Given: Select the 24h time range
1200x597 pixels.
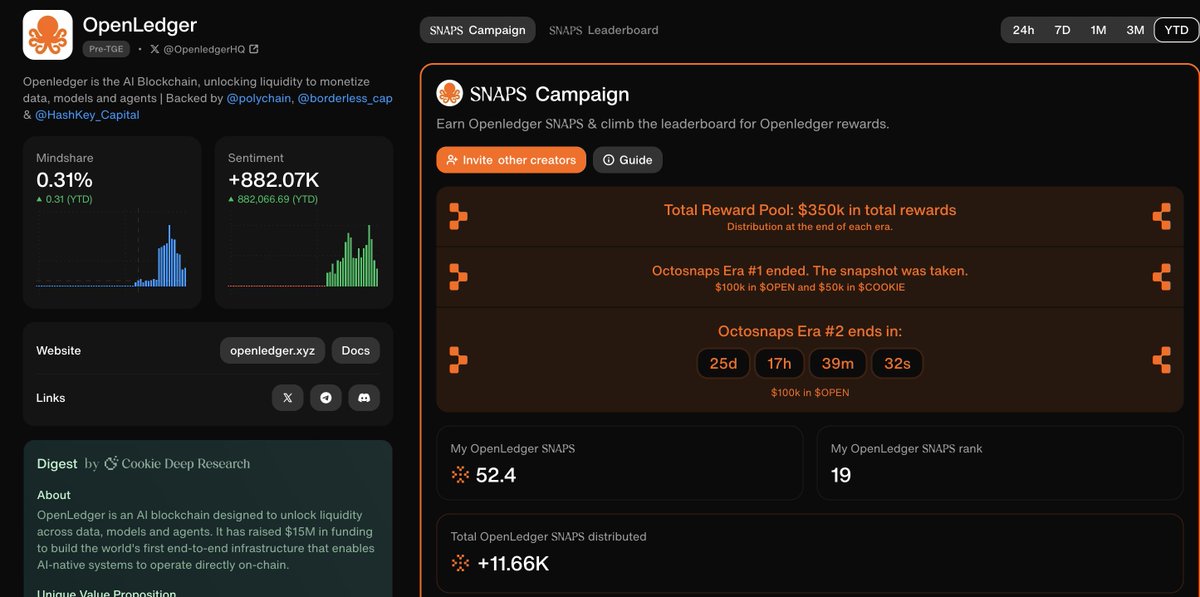Looking at the screenshot, I should [1023, 30].
